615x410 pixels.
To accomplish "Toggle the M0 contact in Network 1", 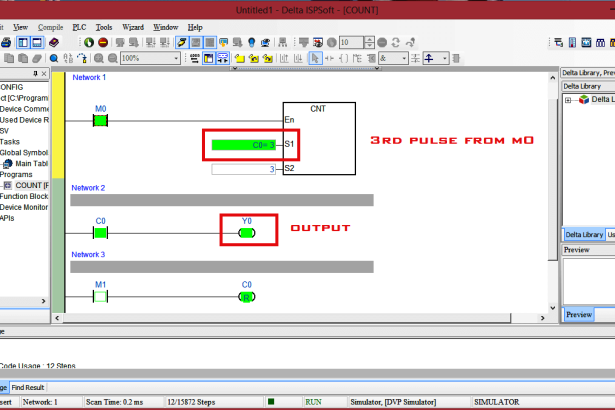I will click(x=100, y=120).
